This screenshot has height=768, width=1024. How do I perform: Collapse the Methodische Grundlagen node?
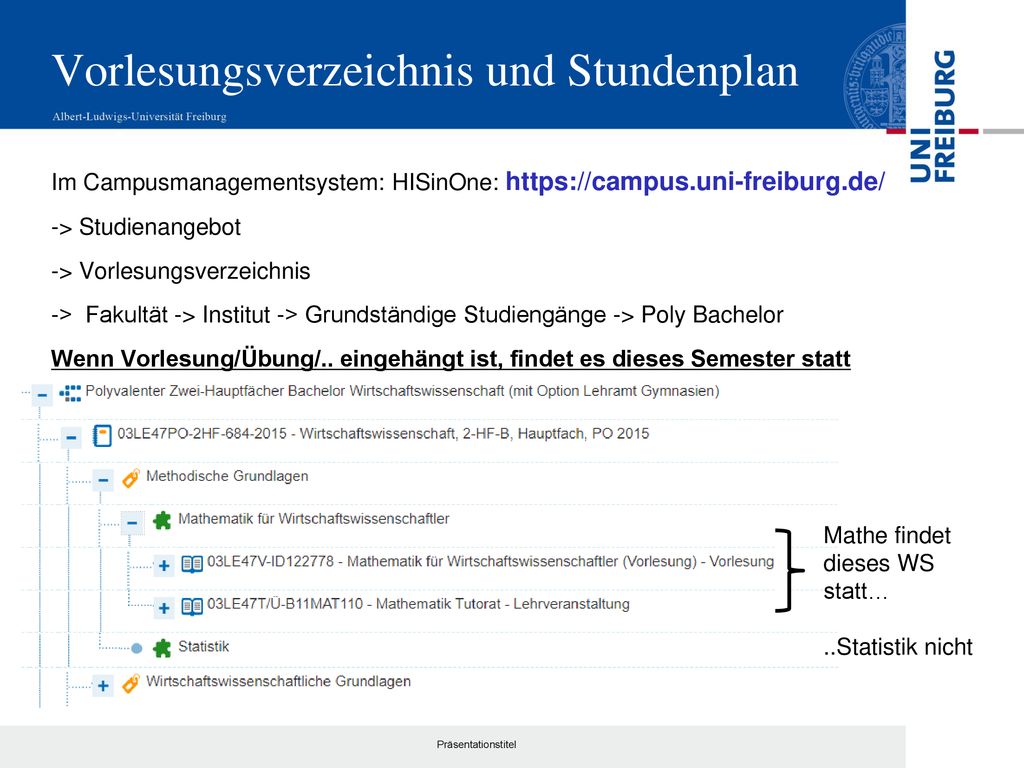103,480
